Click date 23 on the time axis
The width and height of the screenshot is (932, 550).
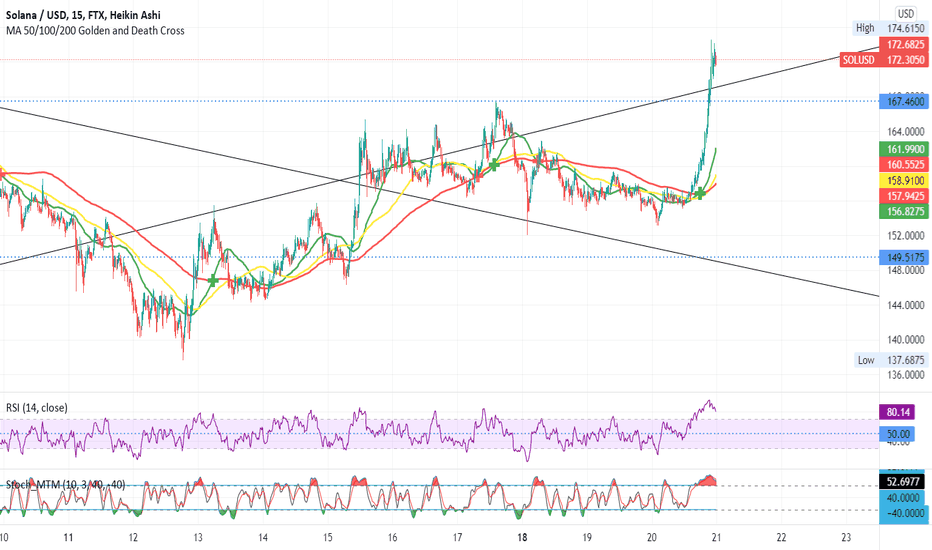pyautogui.click(x=846, y=538)
